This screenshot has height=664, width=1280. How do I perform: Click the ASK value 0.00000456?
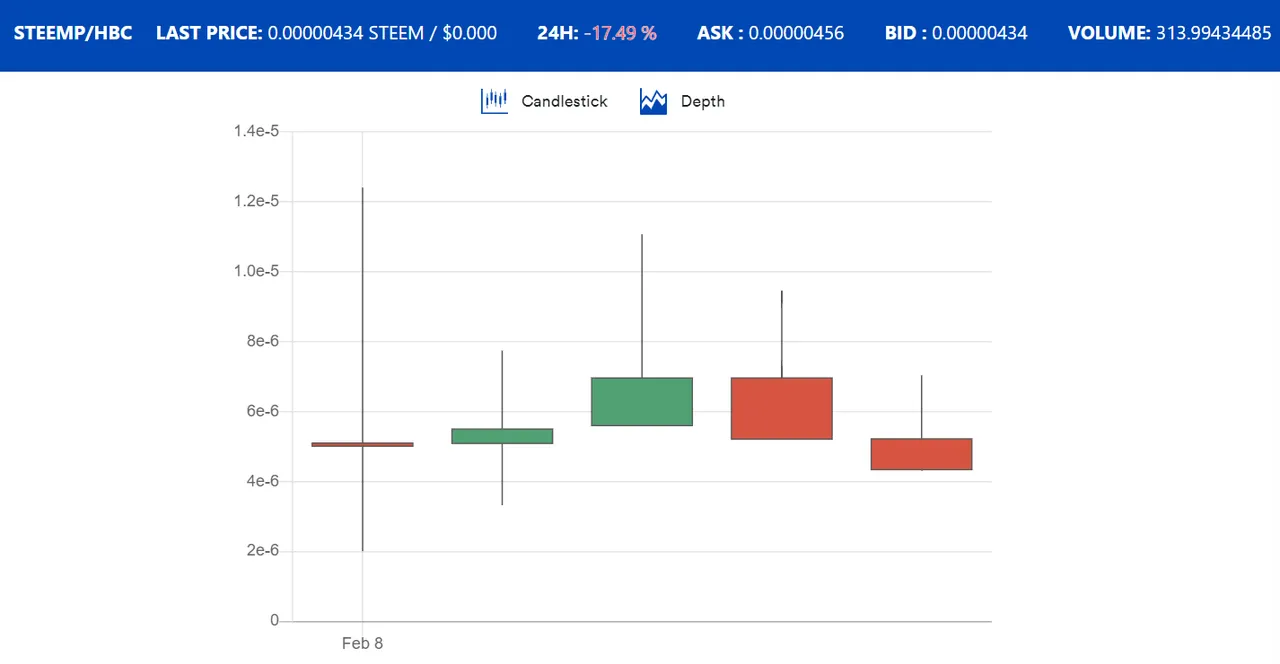tap(796, 33)
